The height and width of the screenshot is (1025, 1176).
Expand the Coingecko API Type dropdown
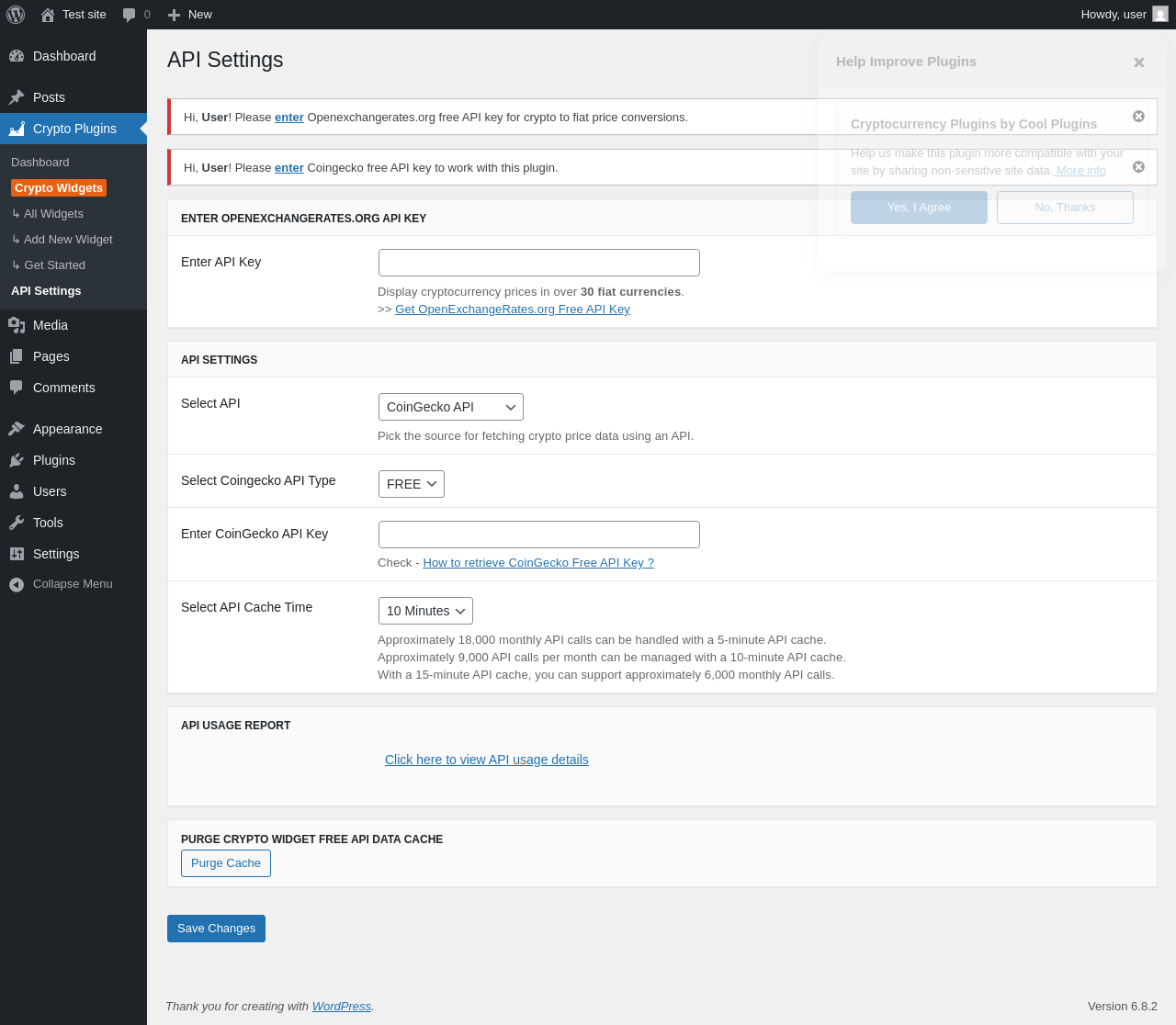pyautogui.click(x=411, y=484)
